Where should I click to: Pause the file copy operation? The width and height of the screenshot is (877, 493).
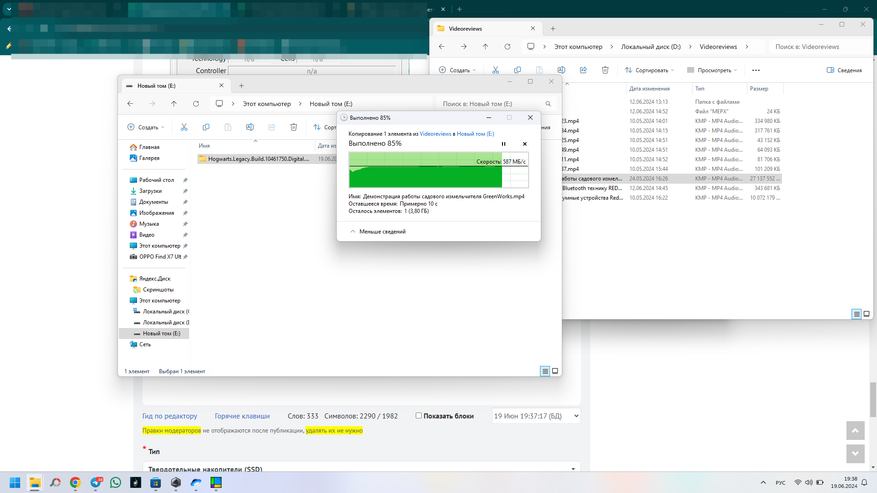(x=503, y=144)
